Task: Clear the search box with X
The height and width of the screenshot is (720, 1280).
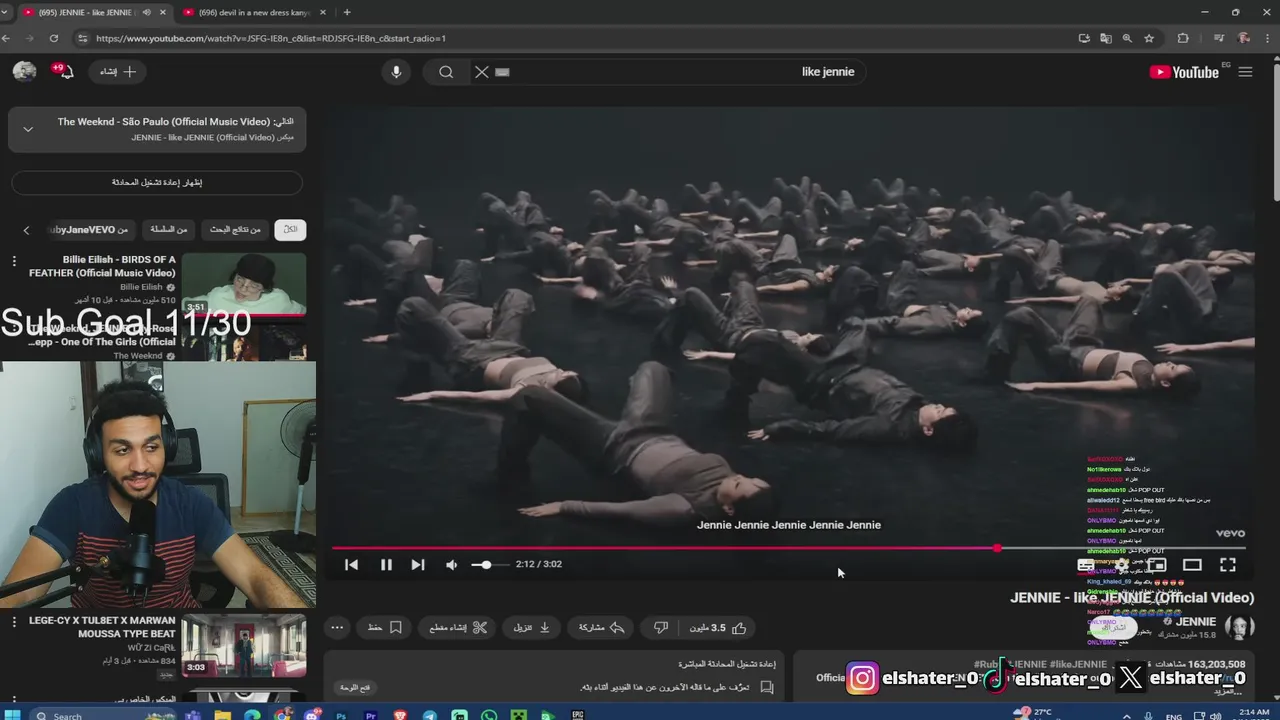Action: coord(481,72)
